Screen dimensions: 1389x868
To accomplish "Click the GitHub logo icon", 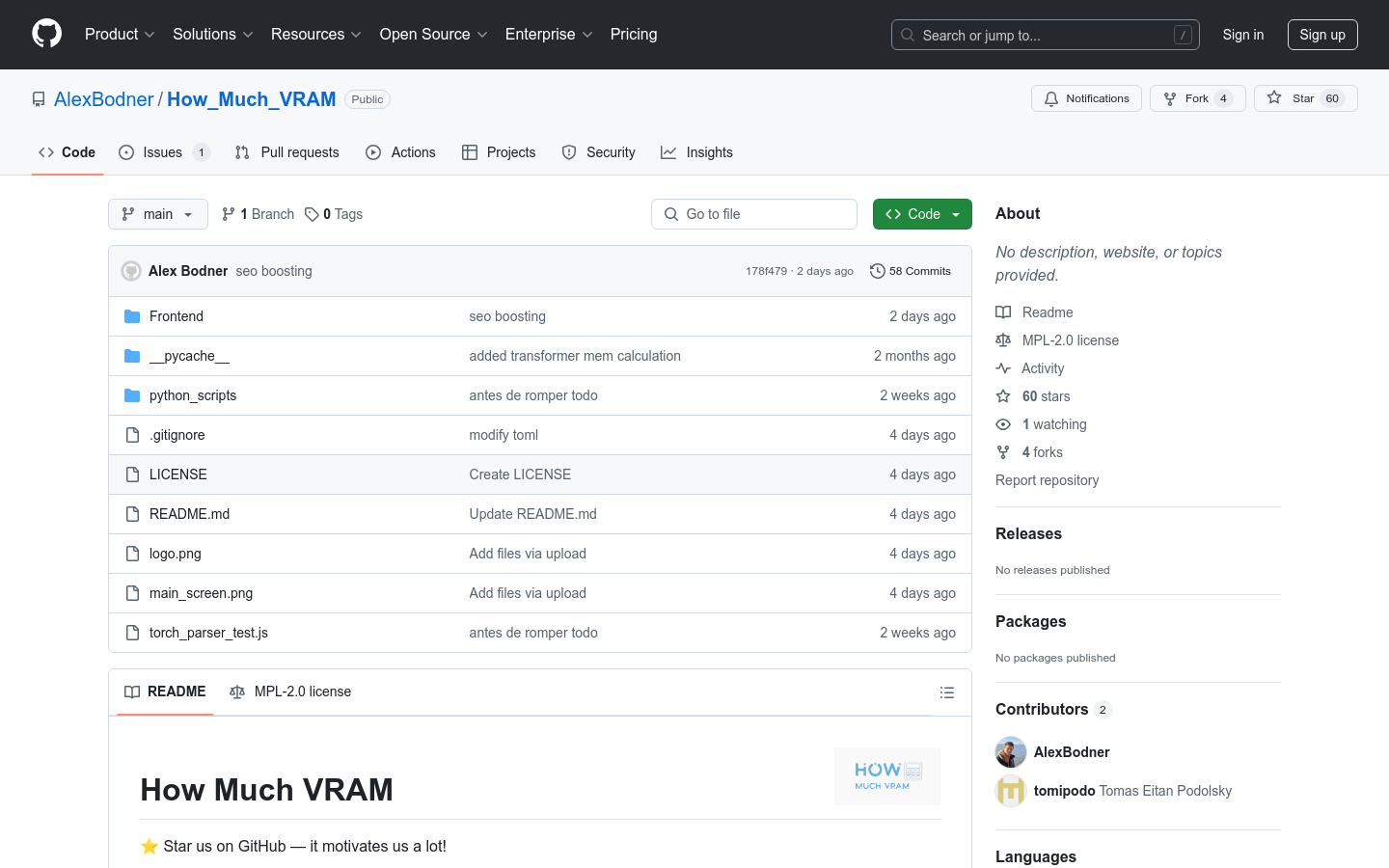I will [46, 35].
